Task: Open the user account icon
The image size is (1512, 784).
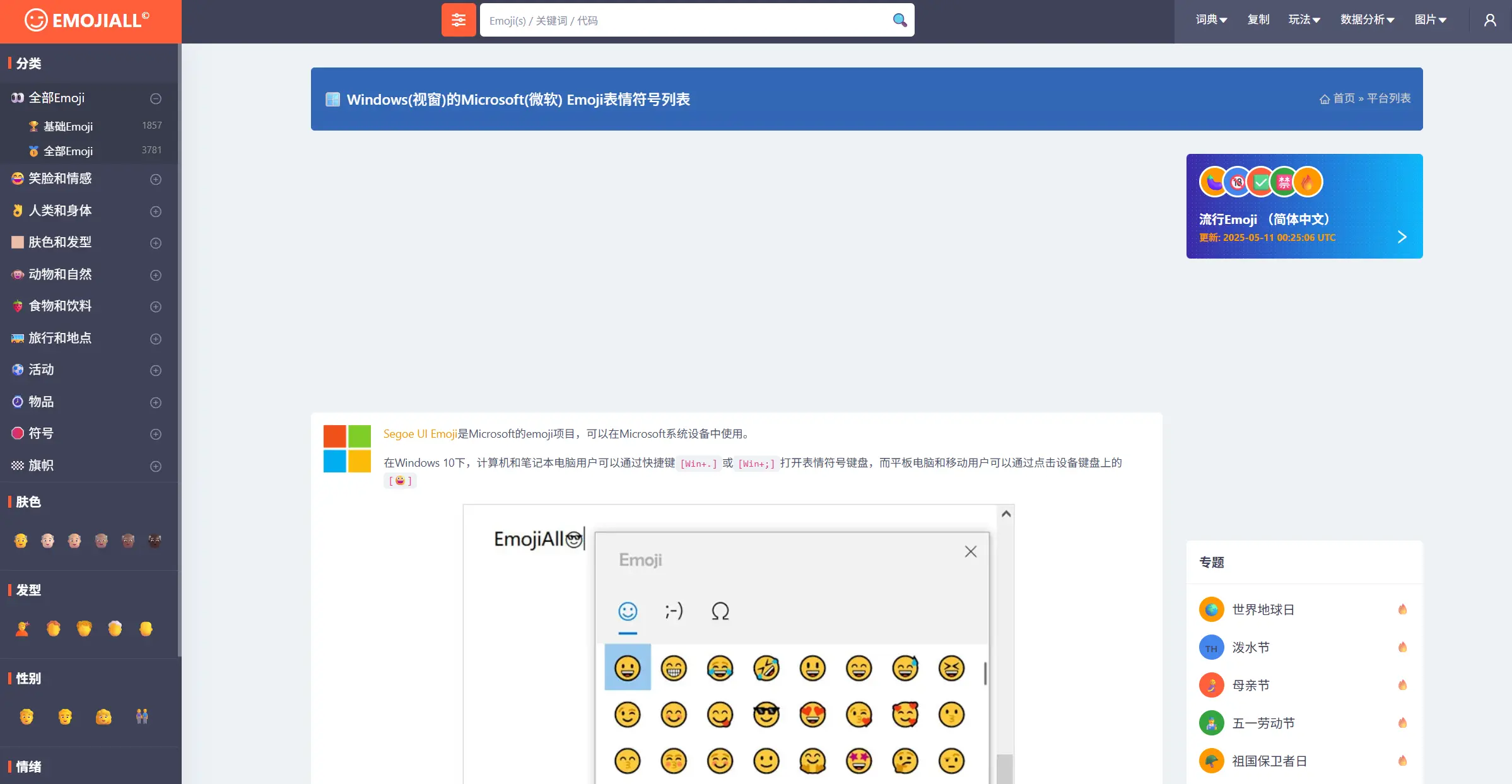Action: point(1490,20)
